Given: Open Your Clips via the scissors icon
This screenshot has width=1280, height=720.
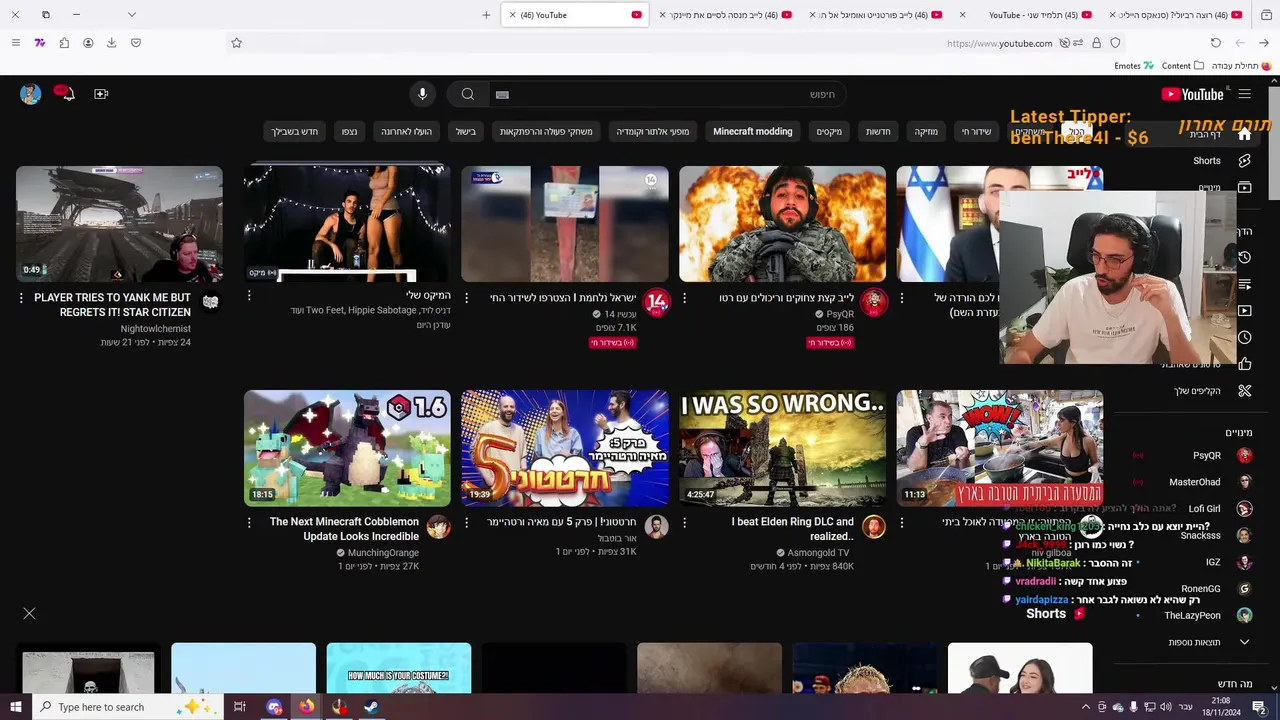Looking at the screenshot, I should pos(1244,391).
